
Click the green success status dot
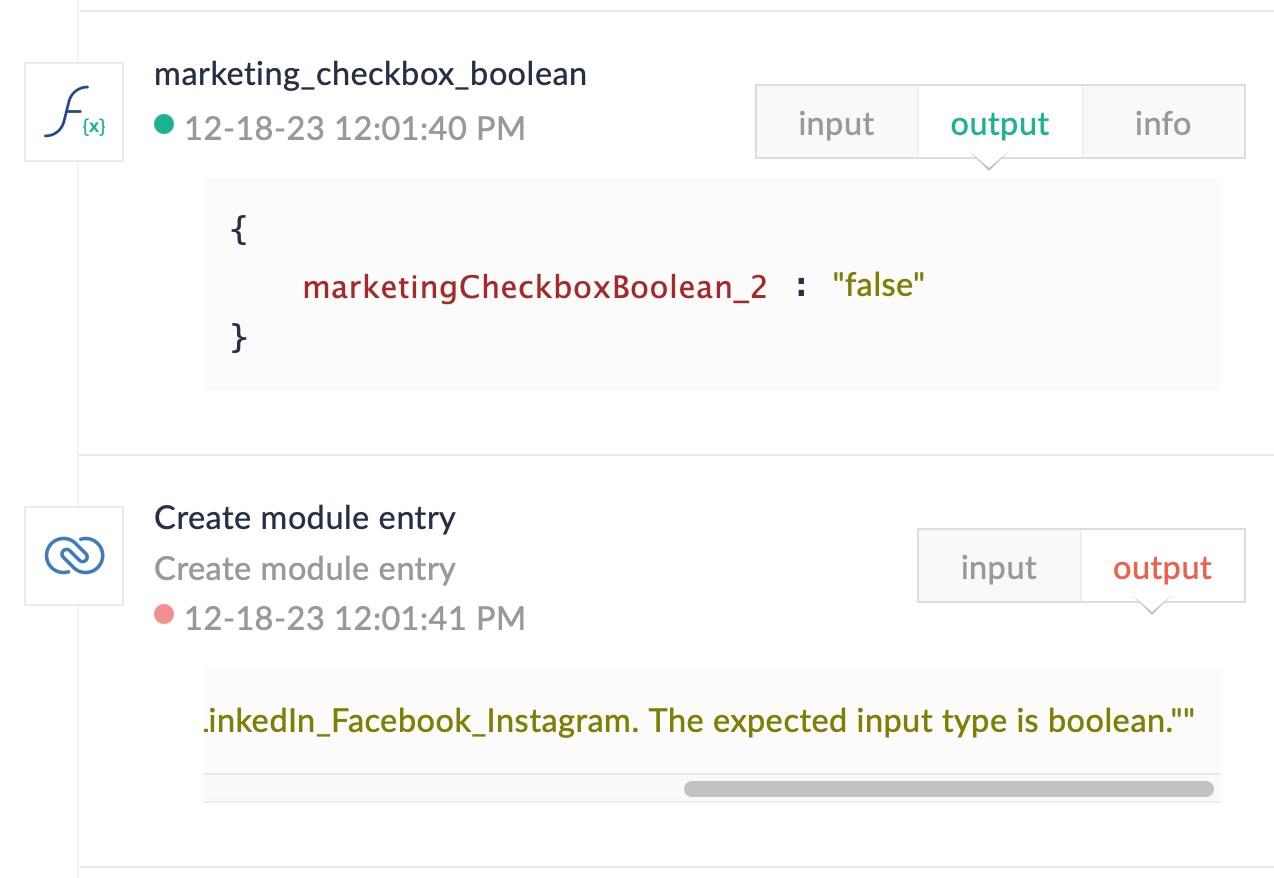pos(164,125)
